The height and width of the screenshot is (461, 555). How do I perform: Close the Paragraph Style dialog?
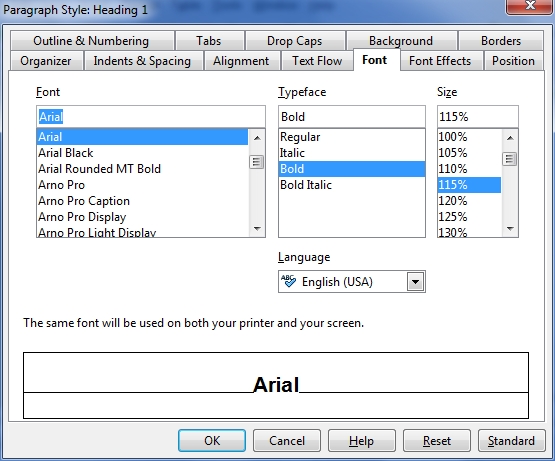530,6
